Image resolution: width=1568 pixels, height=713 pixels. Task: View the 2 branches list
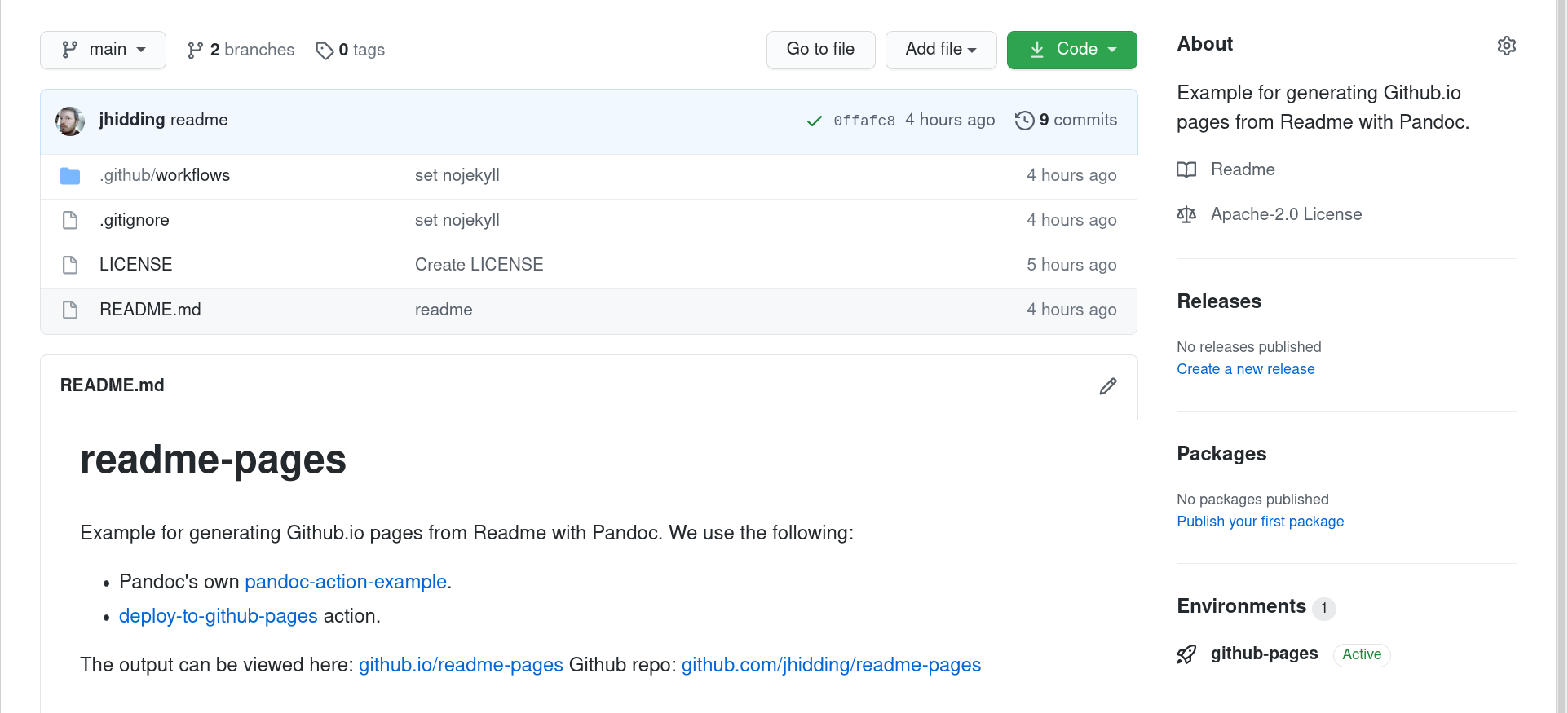pos(241,50)
